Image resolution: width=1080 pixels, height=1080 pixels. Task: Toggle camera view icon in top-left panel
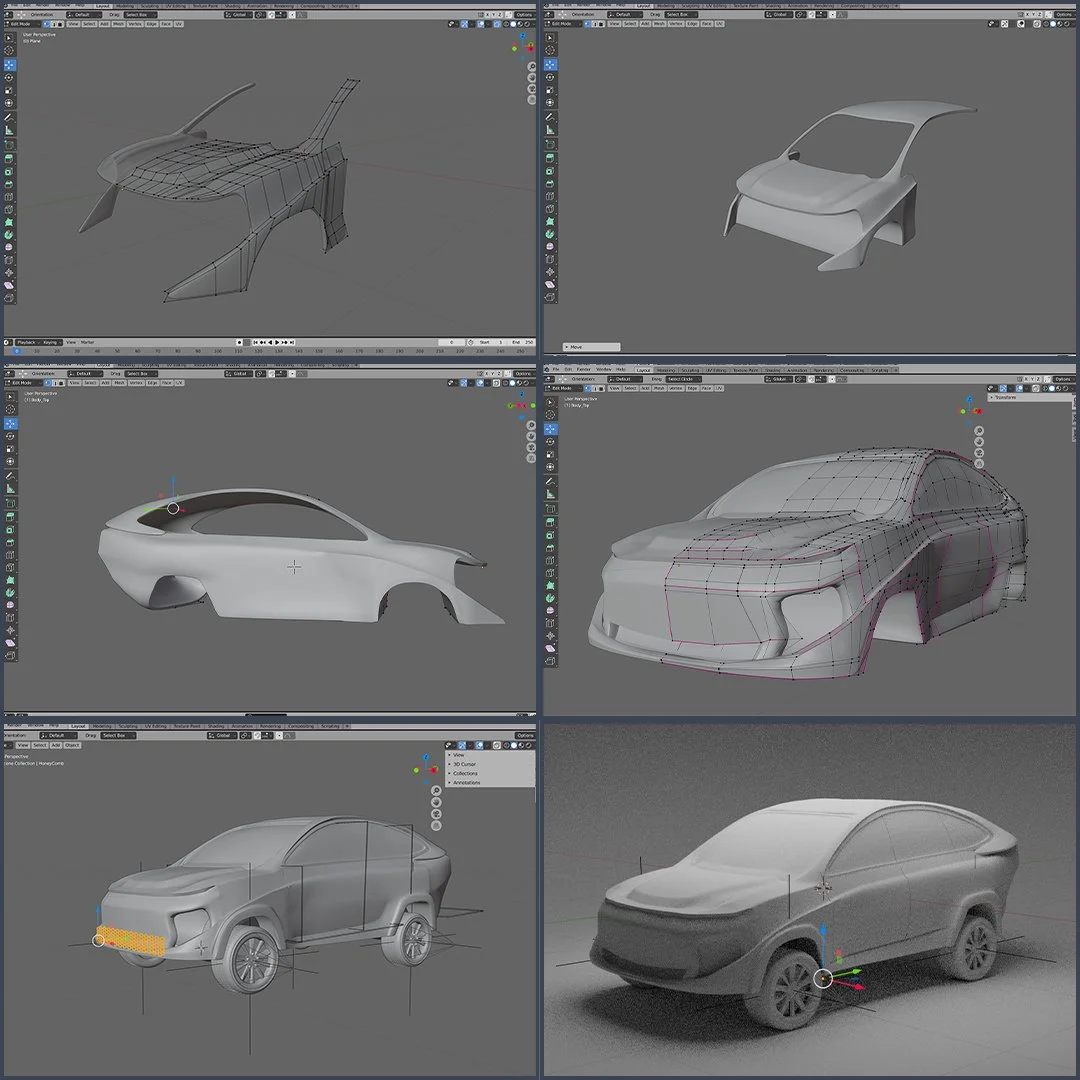coord(532,89)
